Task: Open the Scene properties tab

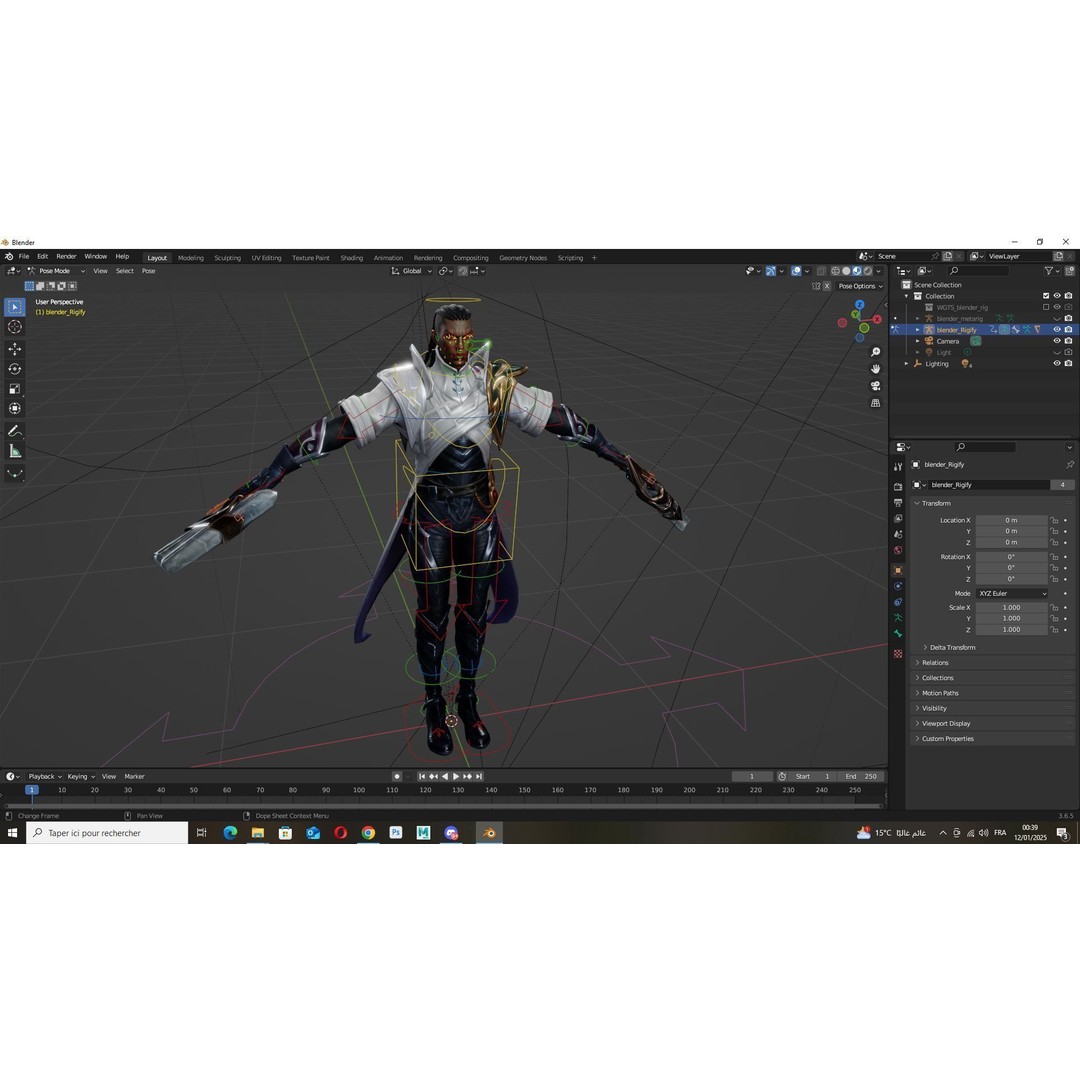Action: [898, 534]
